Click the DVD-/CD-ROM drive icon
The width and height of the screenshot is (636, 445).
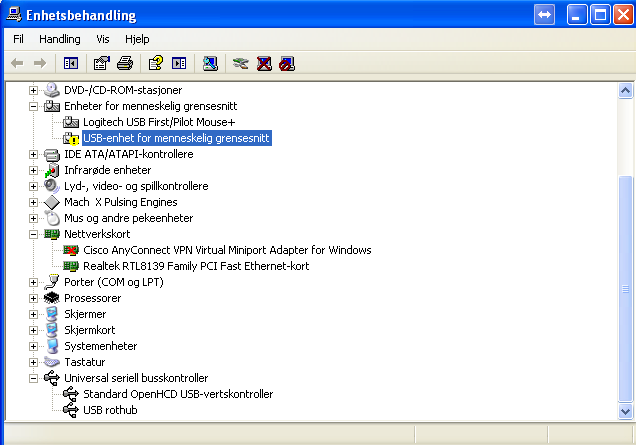(x=52, y=90)
